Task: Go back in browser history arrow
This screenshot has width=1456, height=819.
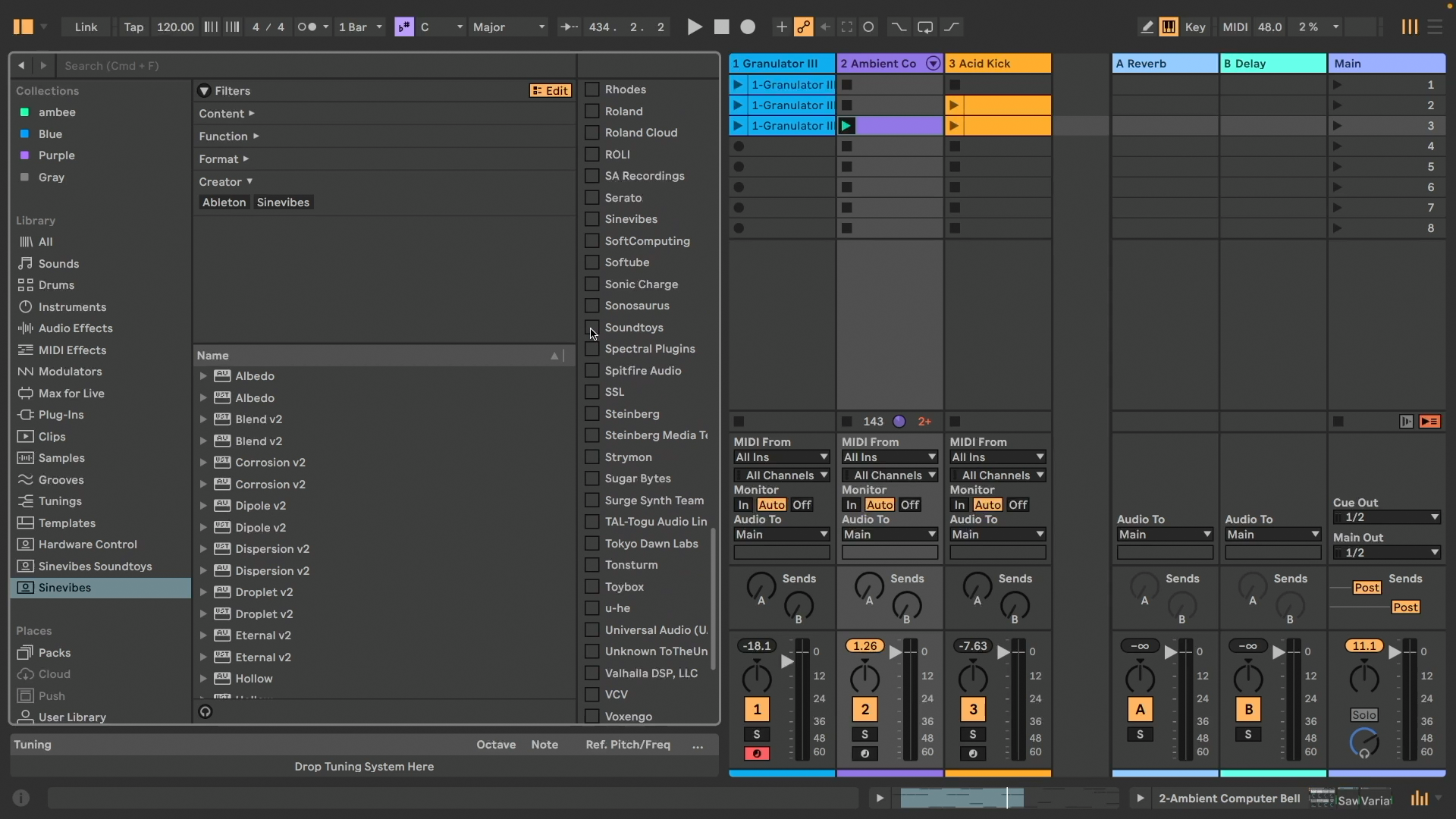Action: pyautogui.click(x=21, y=65)
